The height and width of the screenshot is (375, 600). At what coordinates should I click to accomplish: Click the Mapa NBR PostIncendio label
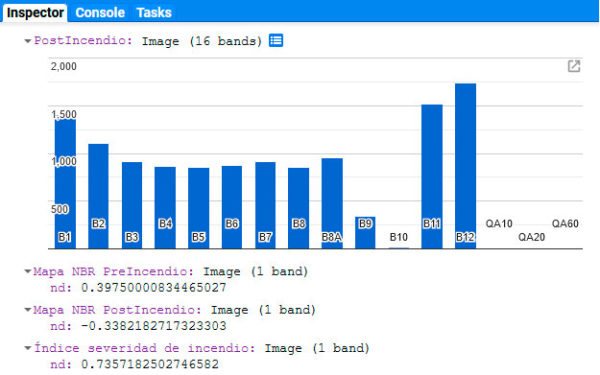click(117, 310)
